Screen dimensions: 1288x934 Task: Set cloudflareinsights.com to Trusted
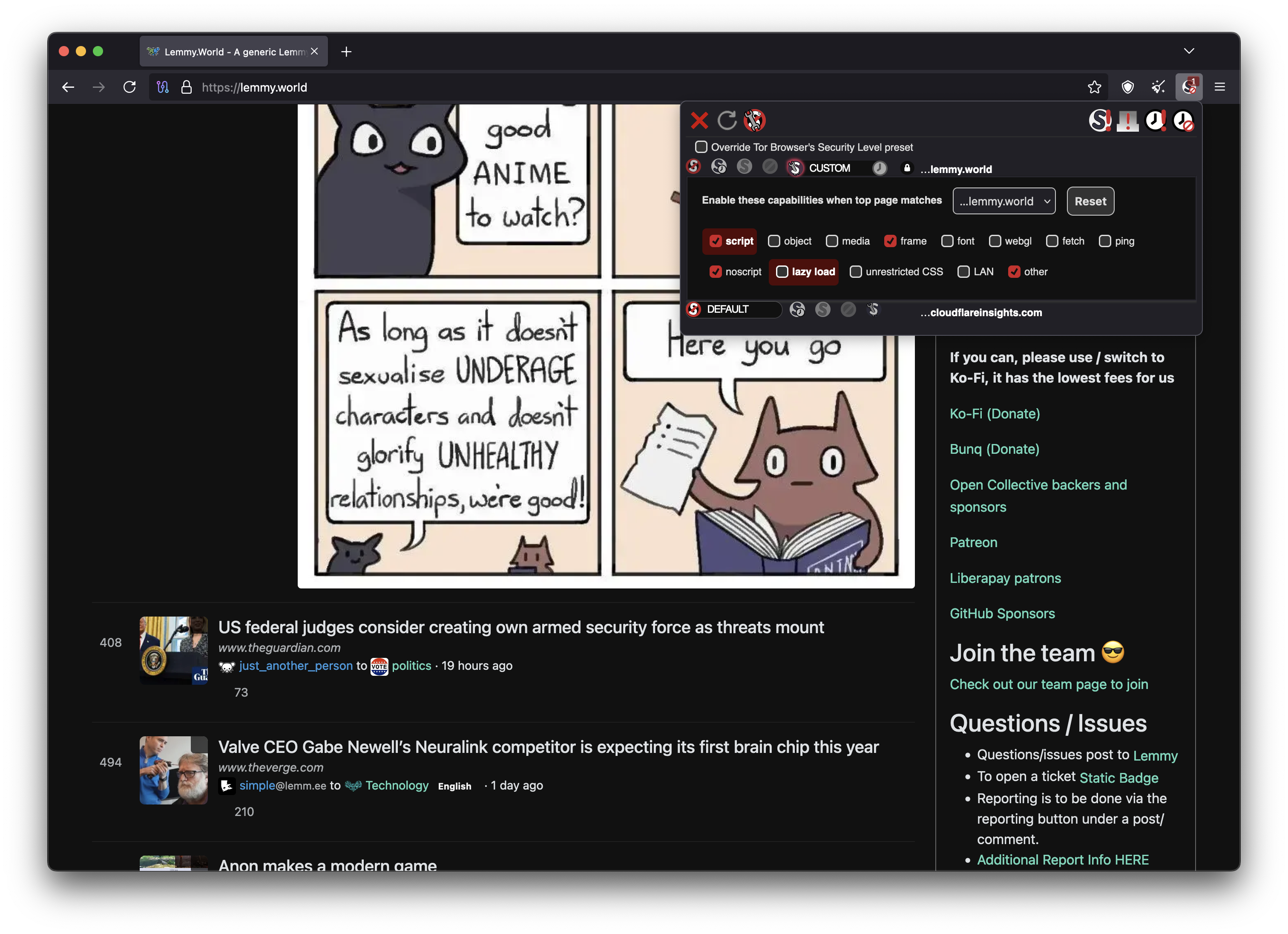coord(823,309)
